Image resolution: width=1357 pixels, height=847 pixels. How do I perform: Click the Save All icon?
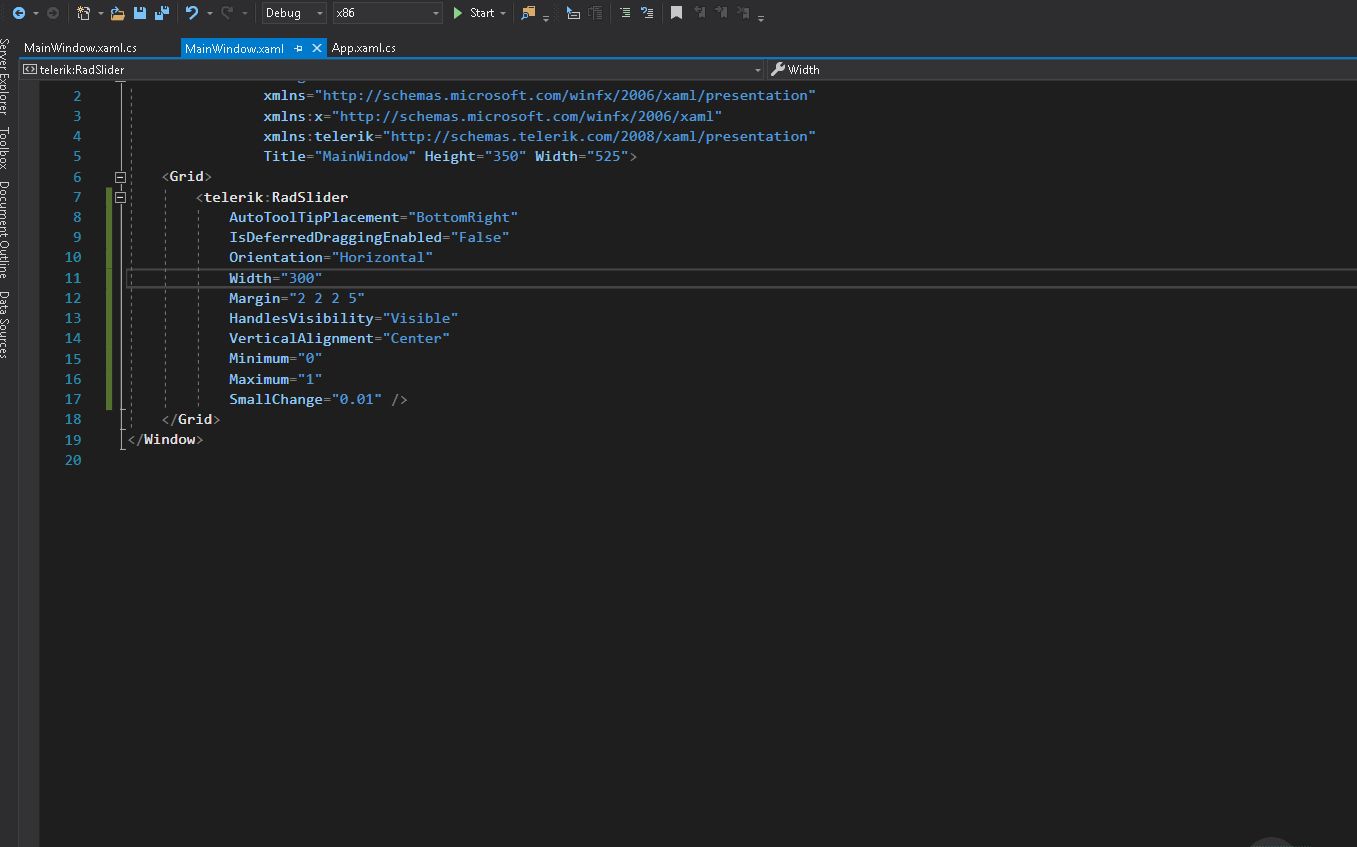click(x=162, y=13)
